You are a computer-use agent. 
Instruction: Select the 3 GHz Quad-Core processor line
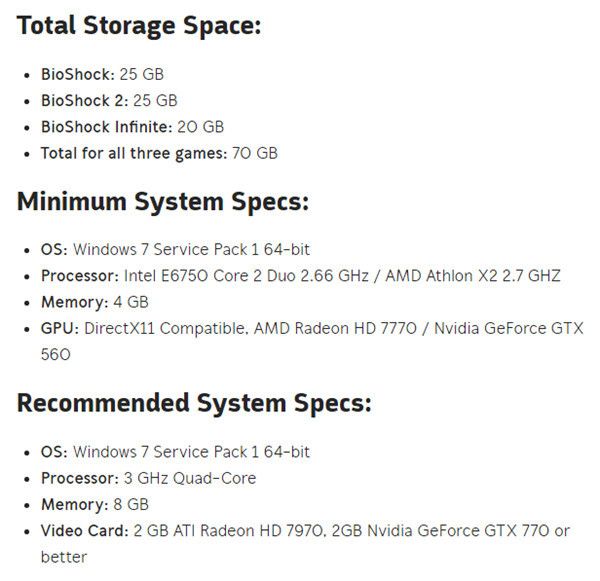coord(148,478)
